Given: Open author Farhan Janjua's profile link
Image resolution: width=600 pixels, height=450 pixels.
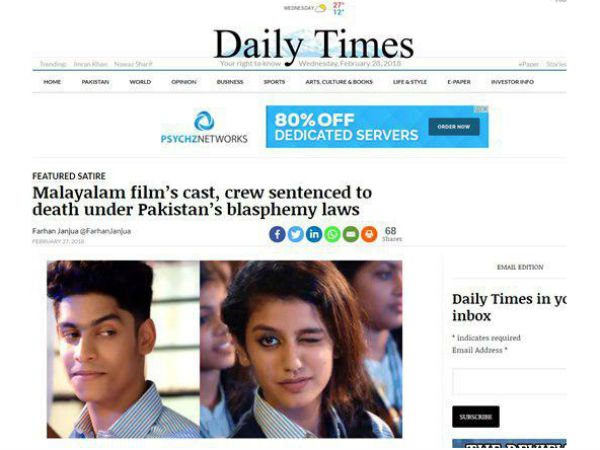Looking at the screenshot, I should click(82, 231).
